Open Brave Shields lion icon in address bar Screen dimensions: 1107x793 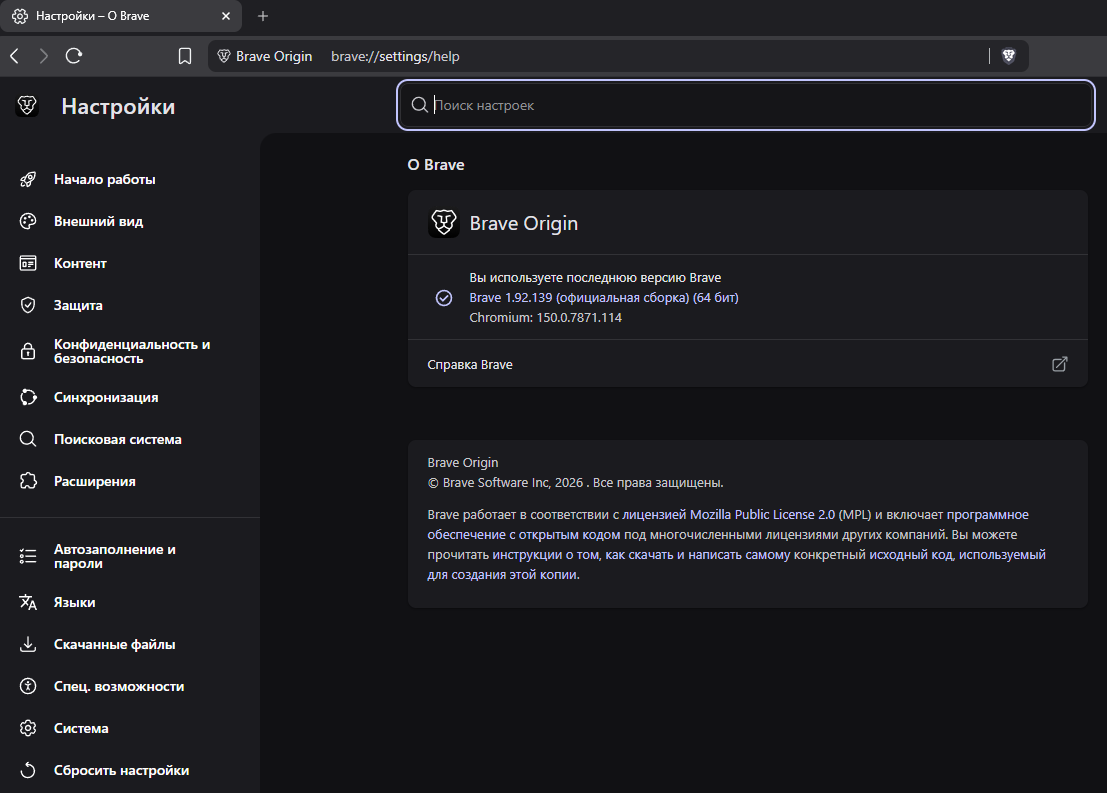1009,56
